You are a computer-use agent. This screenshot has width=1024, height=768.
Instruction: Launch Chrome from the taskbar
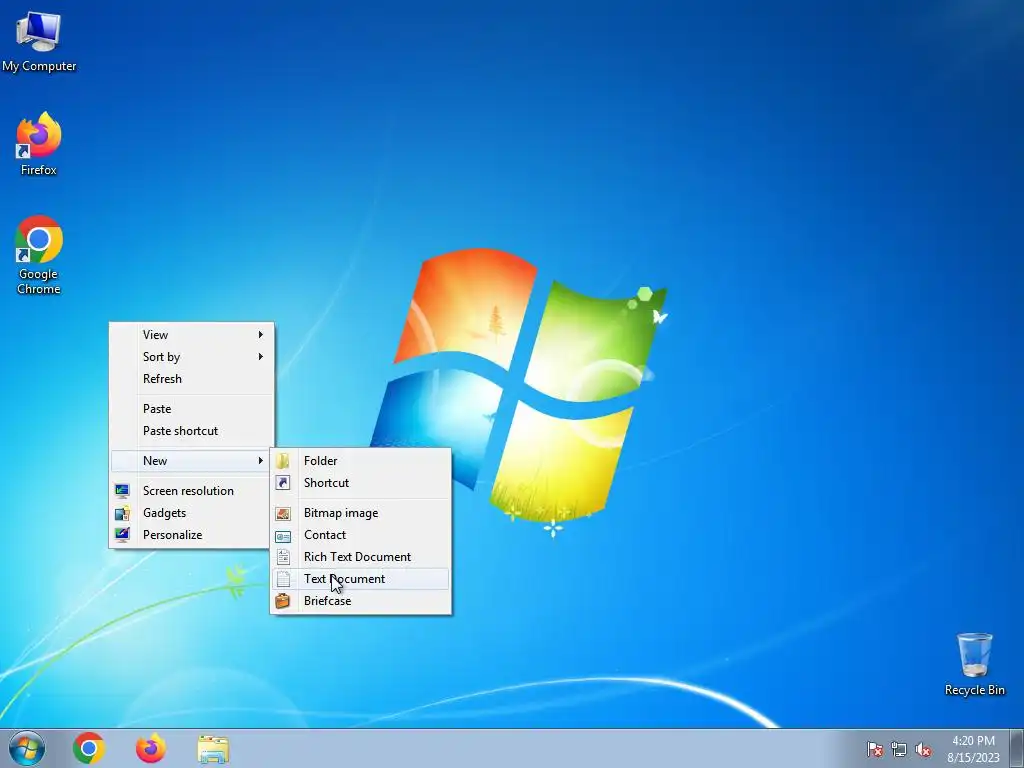coord(89,748)
